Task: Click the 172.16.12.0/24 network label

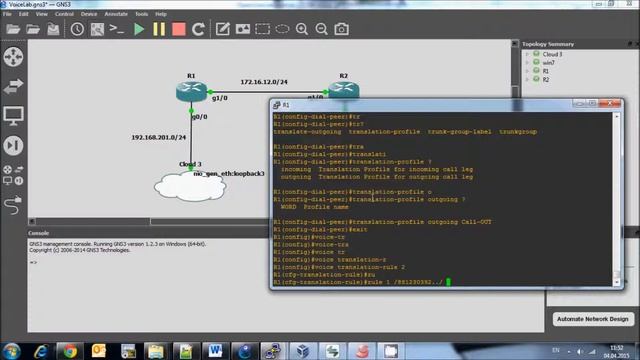Action: pos(264,82)
